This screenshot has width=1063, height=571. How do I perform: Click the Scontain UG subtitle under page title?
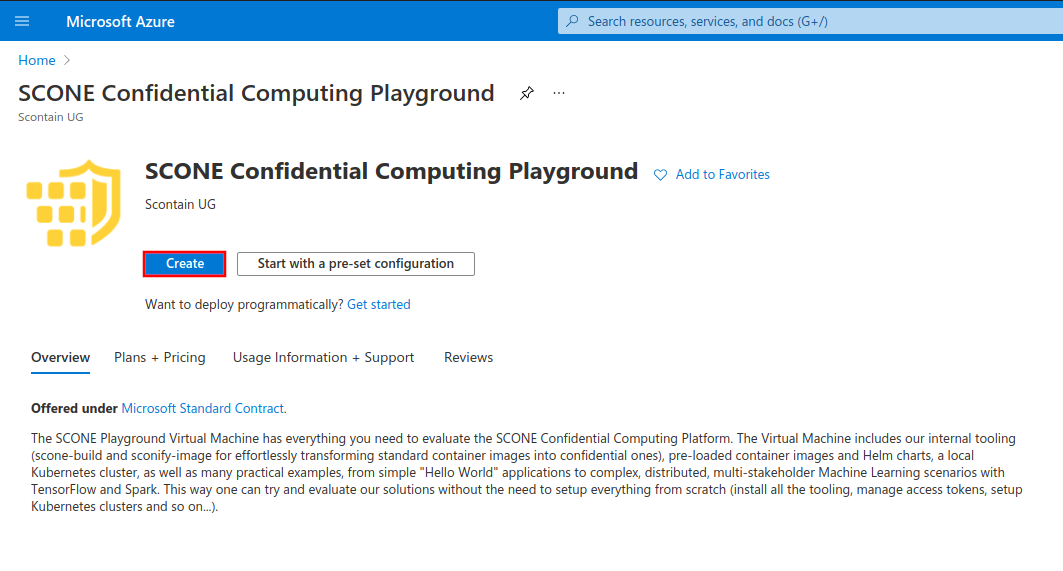[x=51, y=117]
